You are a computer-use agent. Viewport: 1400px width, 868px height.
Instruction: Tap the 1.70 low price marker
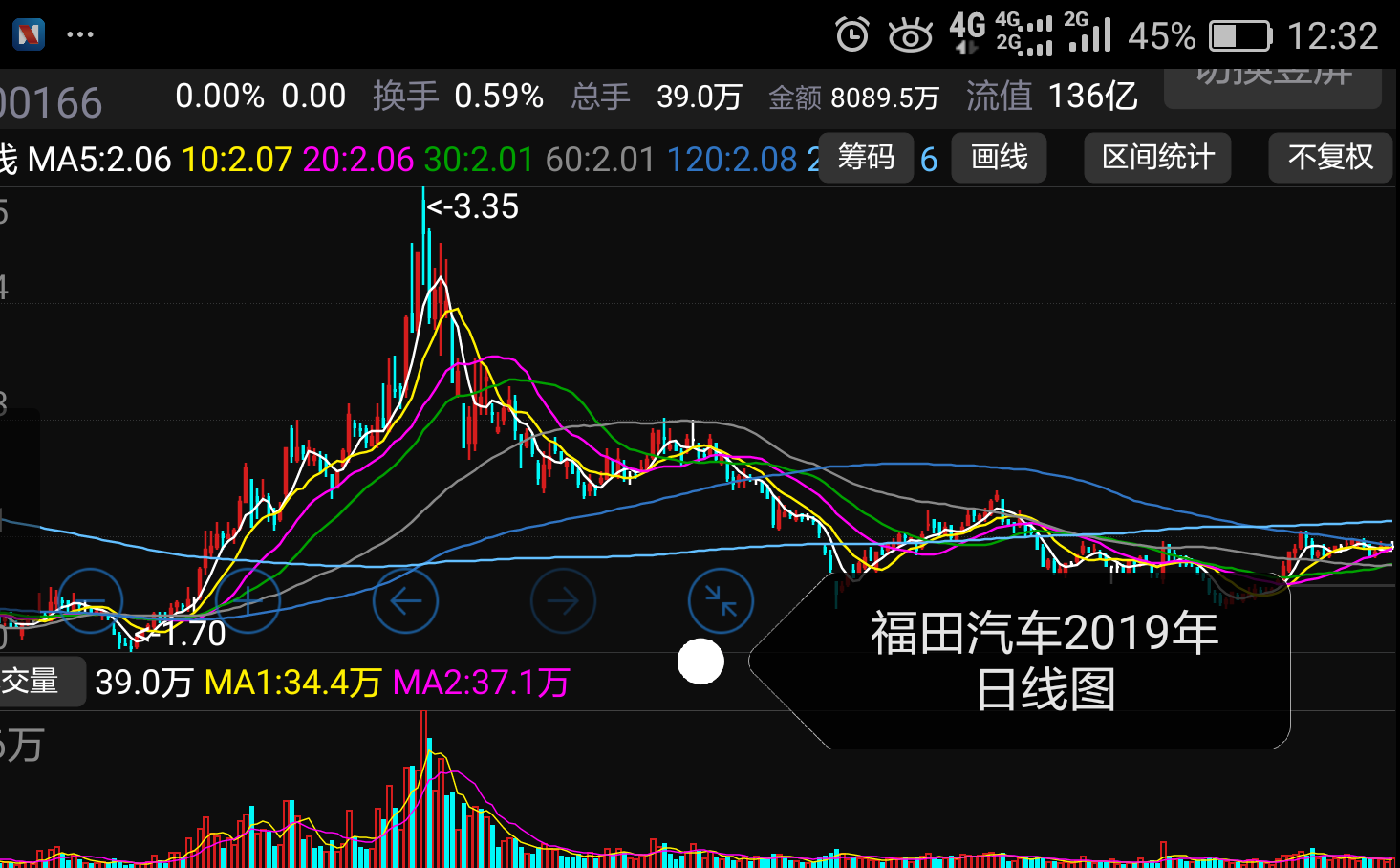[181, 633]
